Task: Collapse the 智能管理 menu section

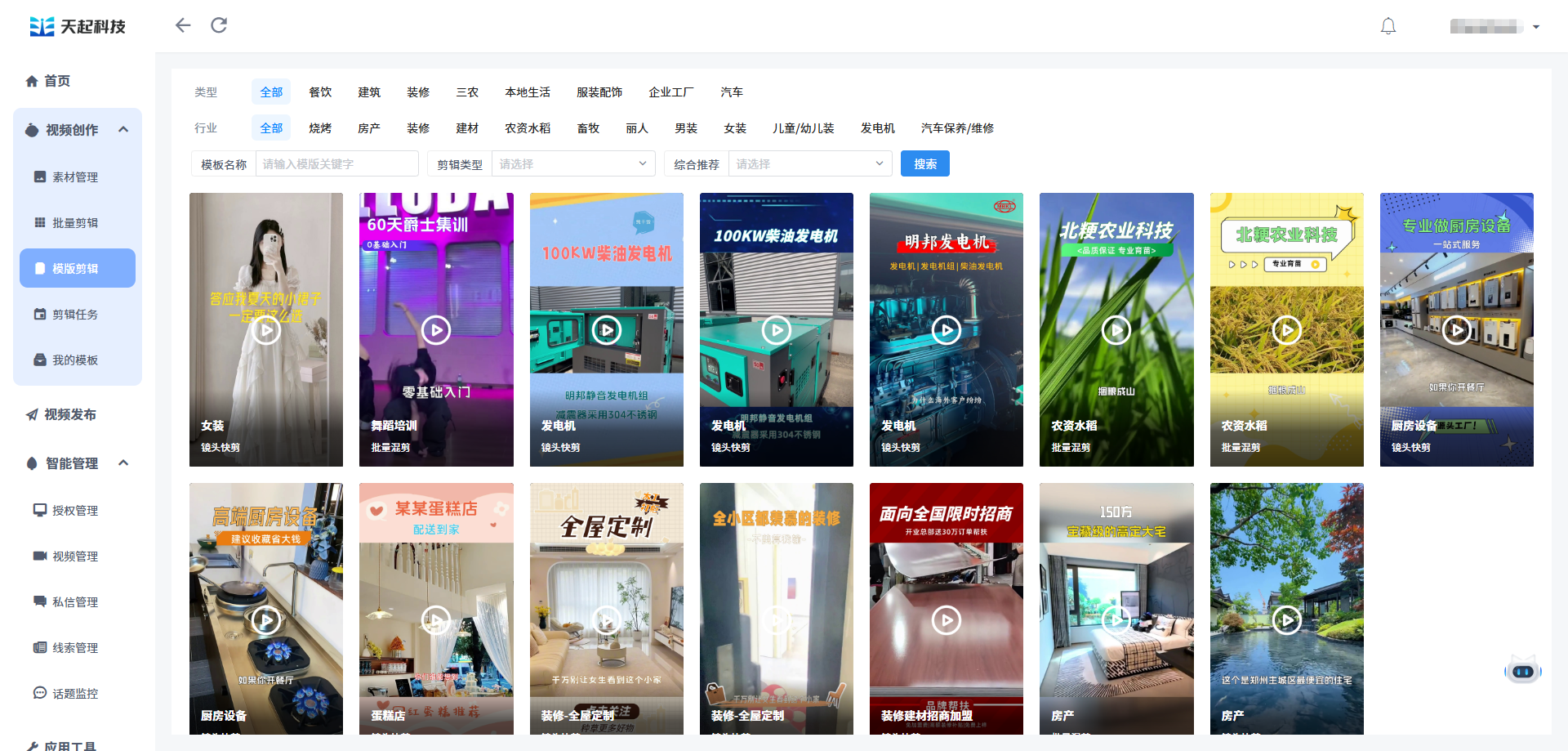Action: coord(123,463)
